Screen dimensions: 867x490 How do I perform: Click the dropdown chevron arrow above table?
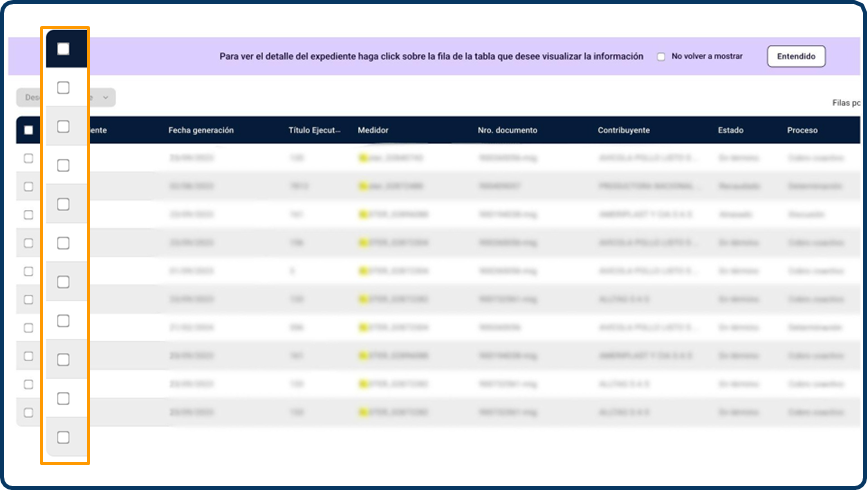point(106,98)
